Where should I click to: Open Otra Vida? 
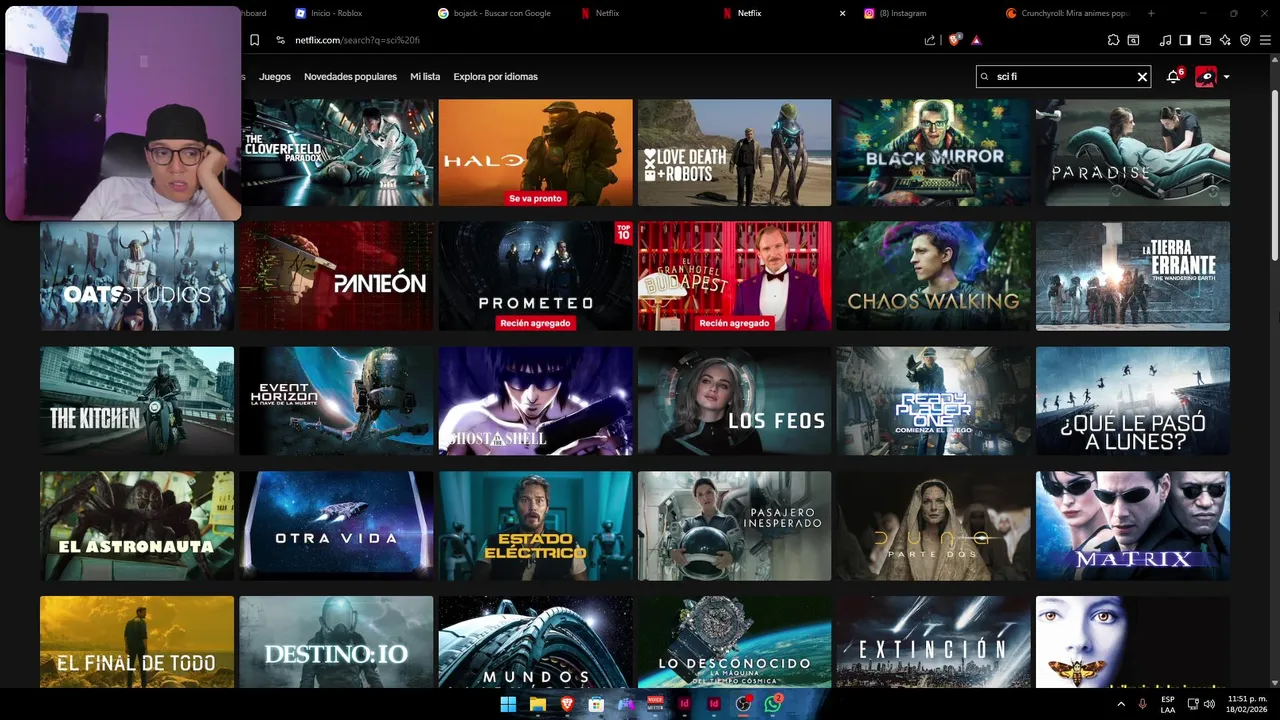pyautogui.click(x=337, y=526)
